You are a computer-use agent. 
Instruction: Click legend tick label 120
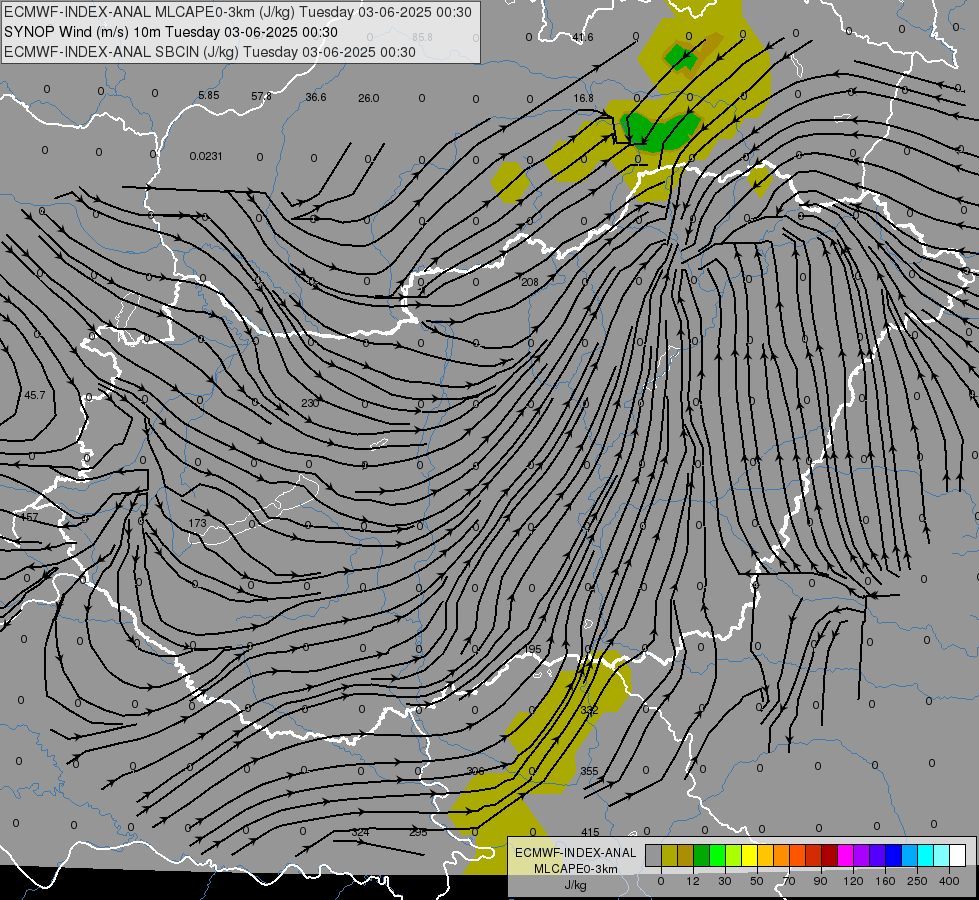(853, 881)
